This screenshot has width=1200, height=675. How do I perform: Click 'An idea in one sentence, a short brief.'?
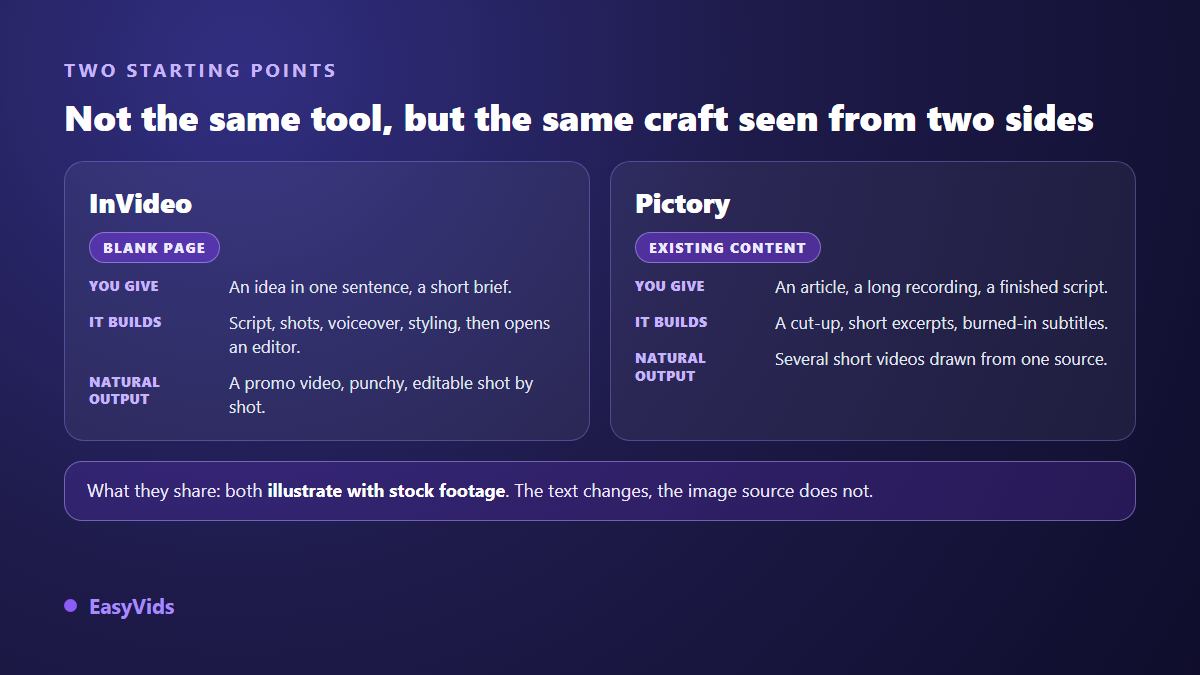[x=370, y=287]
